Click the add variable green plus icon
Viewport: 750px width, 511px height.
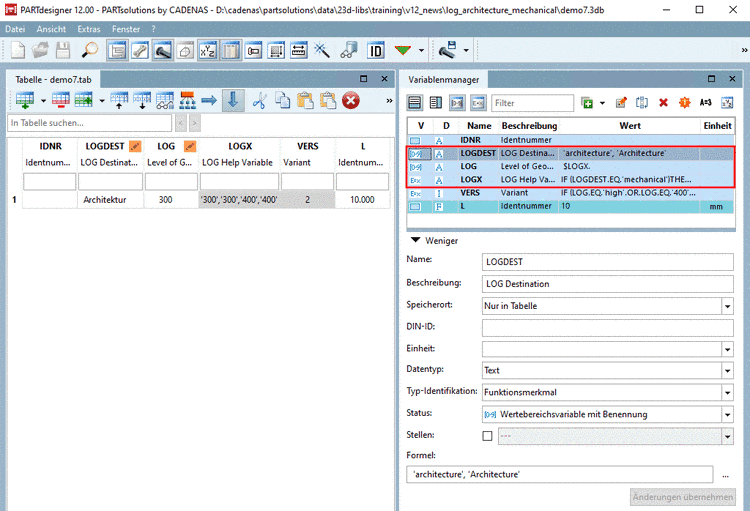pos(587,103)
